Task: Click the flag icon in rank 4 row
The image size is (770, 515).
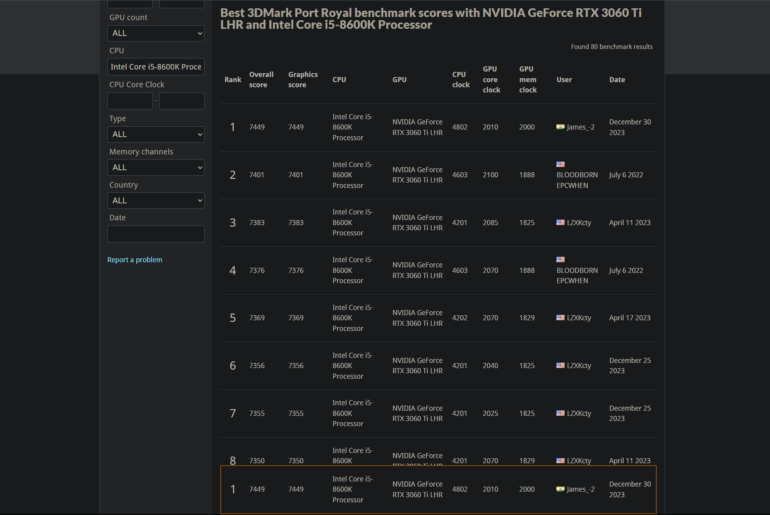Action: 560,260
